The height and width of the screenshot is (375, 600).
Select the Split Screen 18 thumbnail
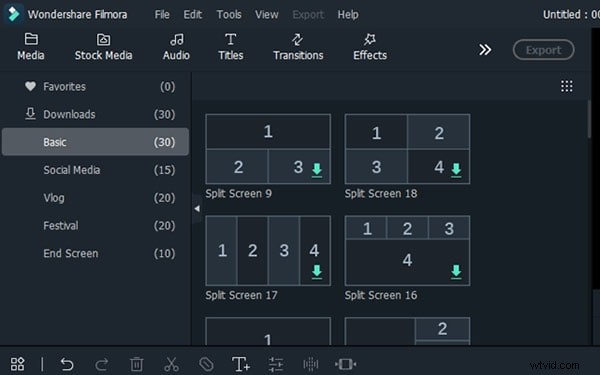(x=407, y=149)
